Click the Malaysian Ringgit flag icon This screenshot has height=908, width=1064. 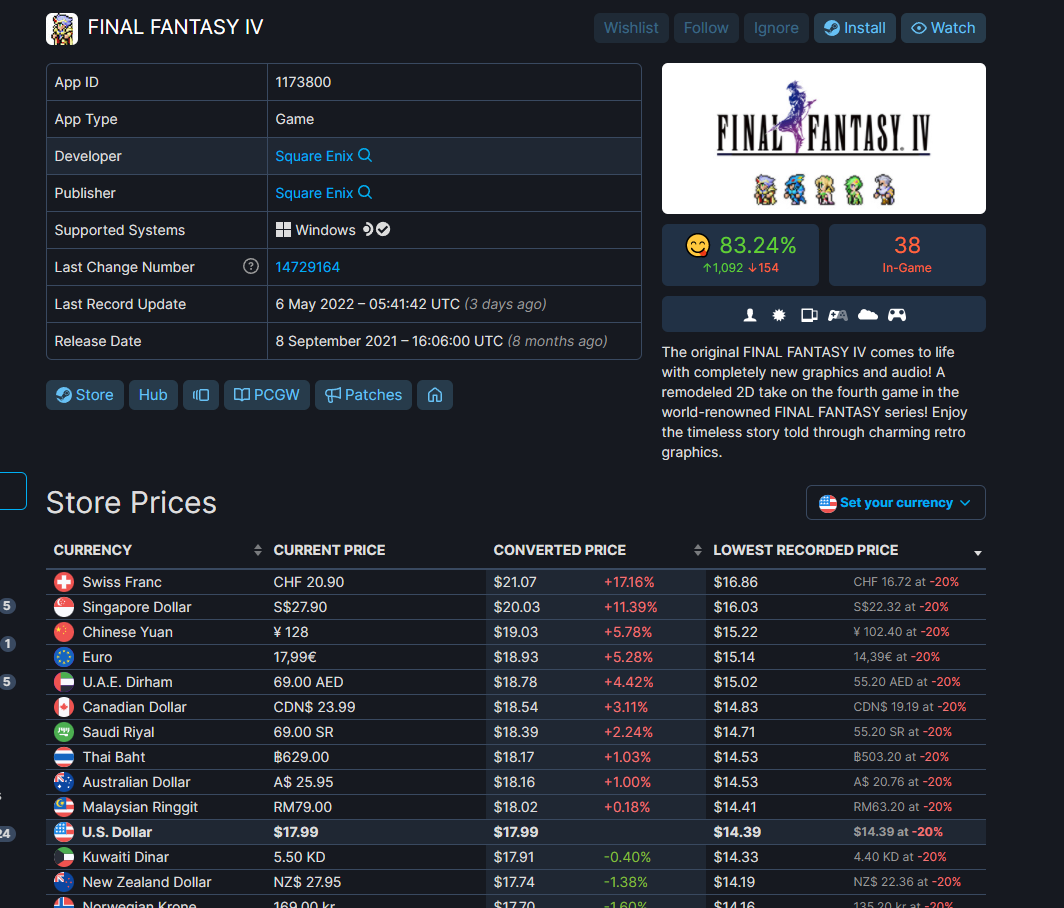[64, 807]
